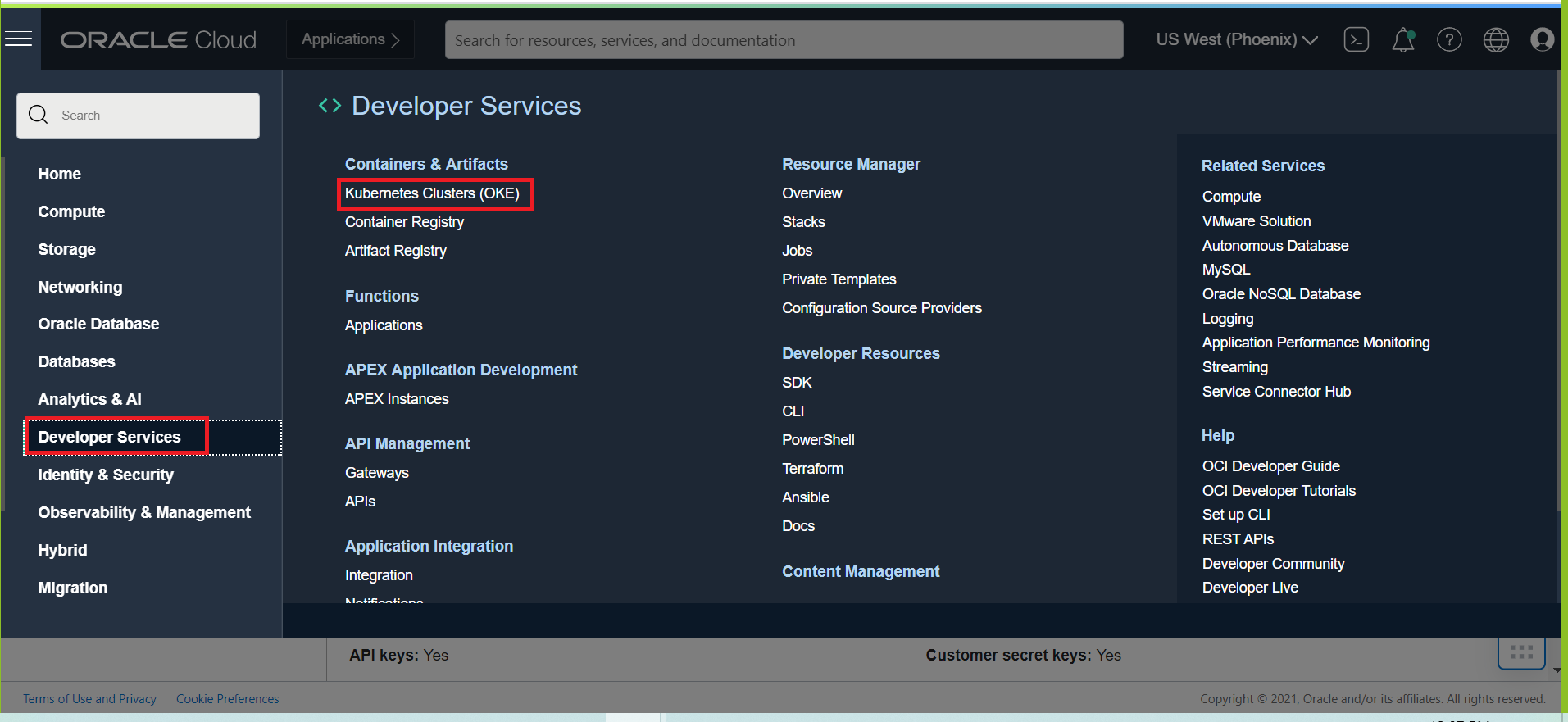Click the help grid widget at bottom right
The image size is (1568, 722).
click(1521, 653)
